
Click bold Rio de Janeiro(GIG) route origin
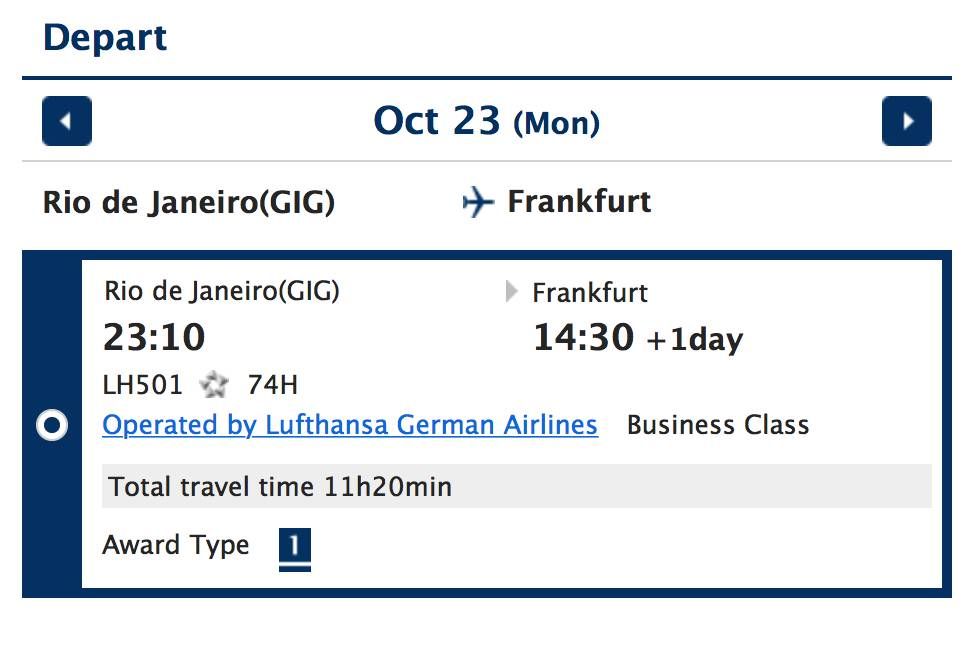coord(188,203)
